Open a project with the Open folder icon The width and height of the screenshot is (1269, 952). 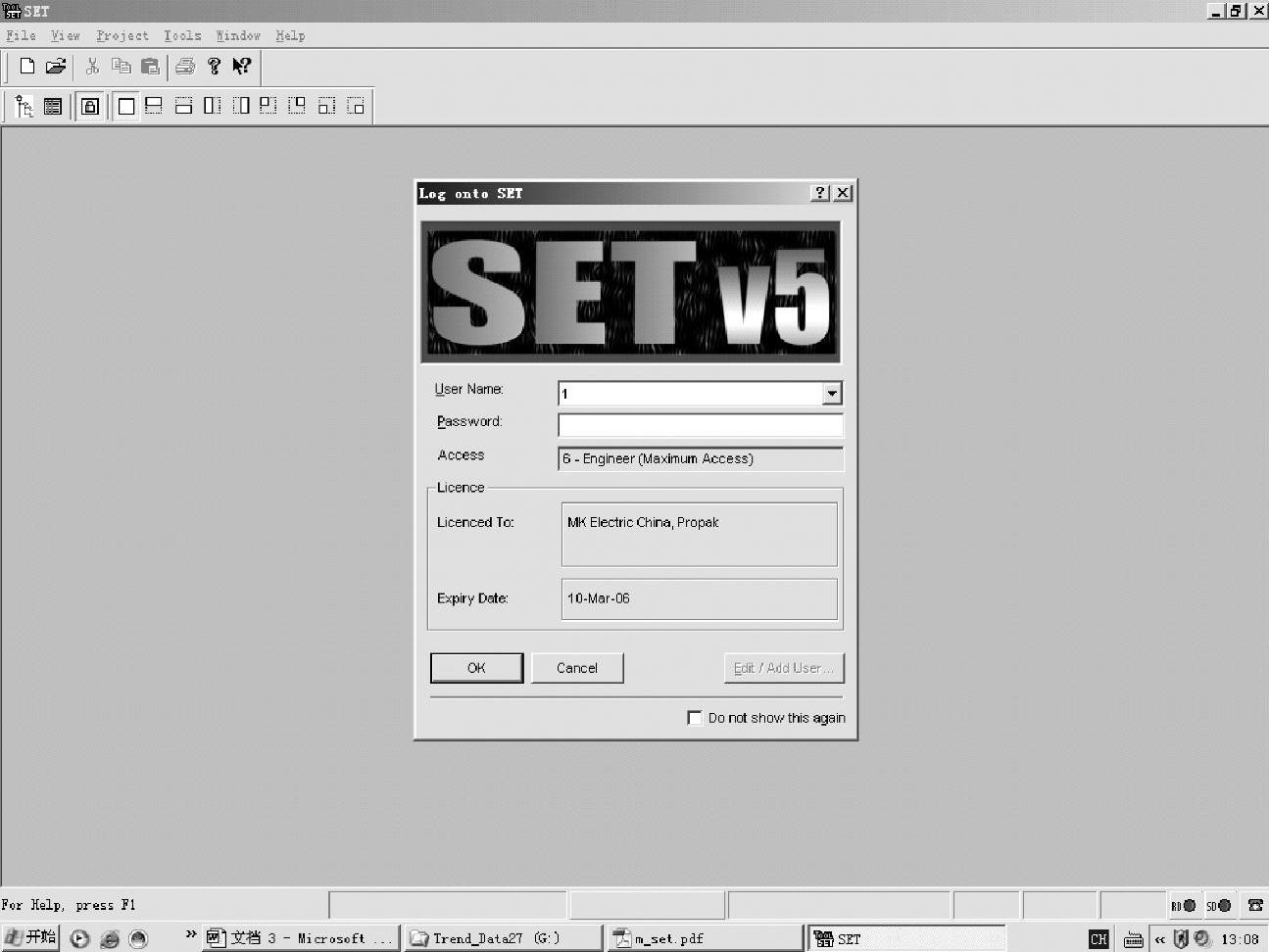click(x=56, y=67)
